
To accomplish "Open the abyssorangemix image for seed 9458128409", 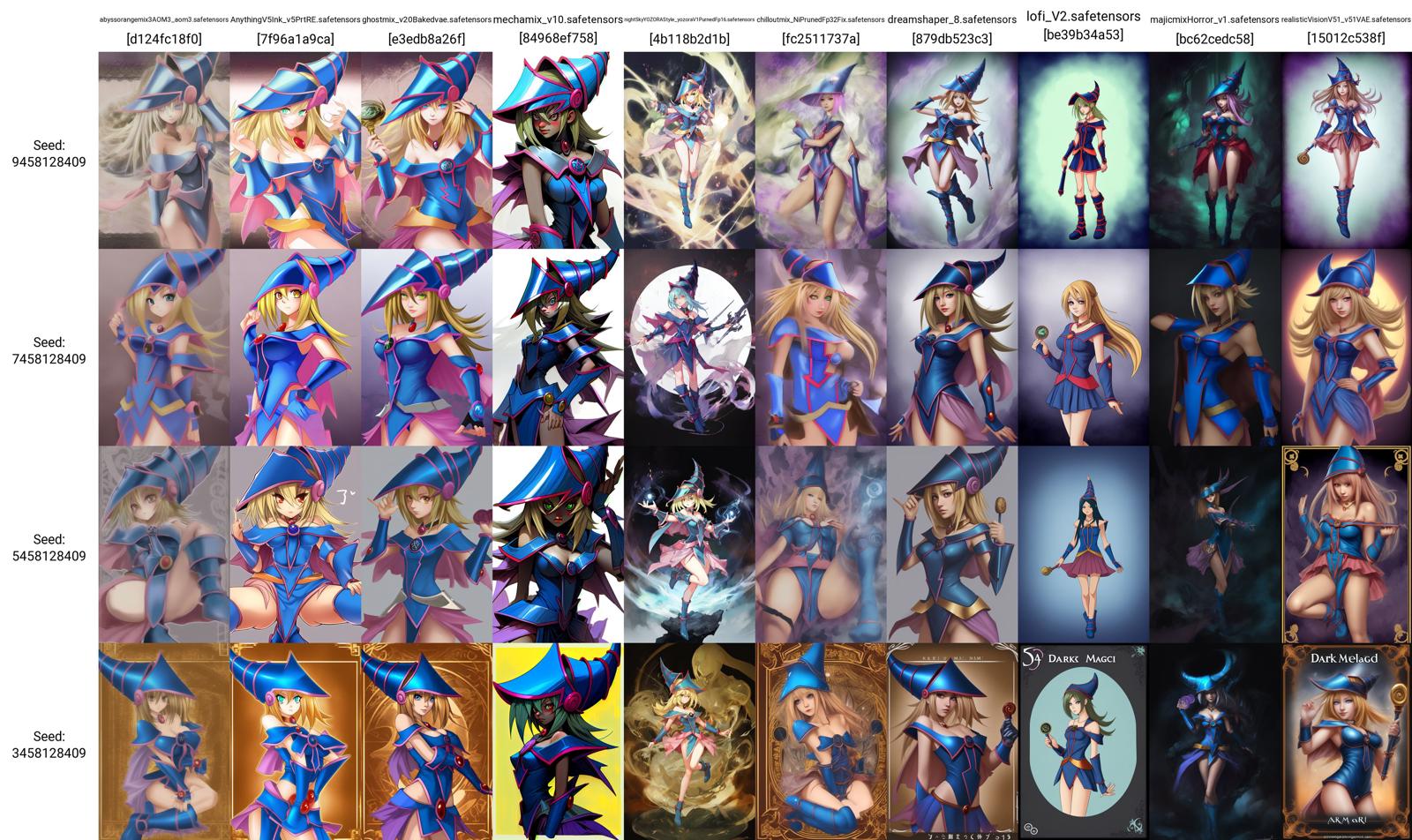I will [x=164, y=150].
